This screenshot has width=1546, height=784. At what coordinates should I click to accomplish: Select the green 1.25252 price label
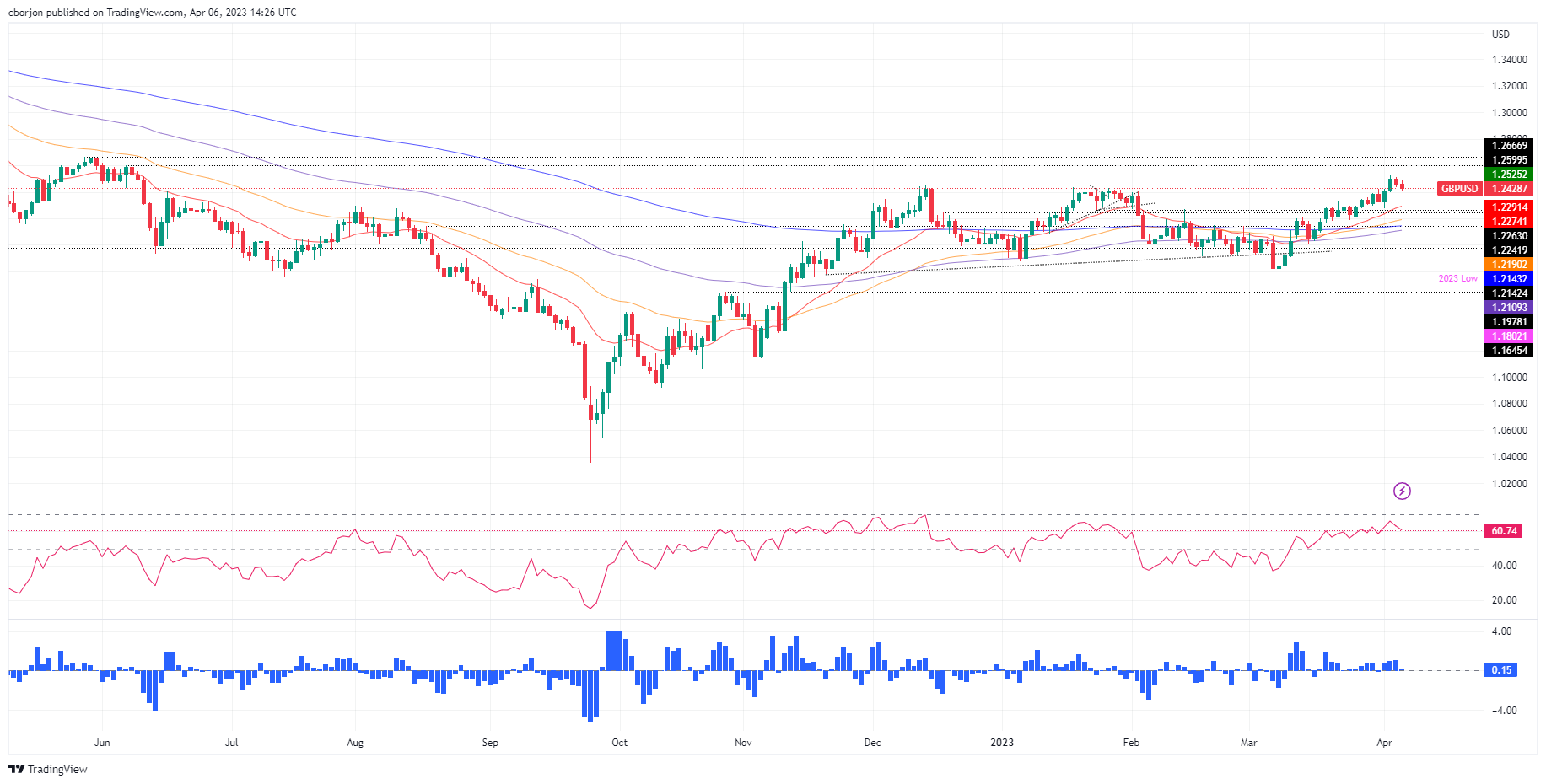tap(1509, 175)
